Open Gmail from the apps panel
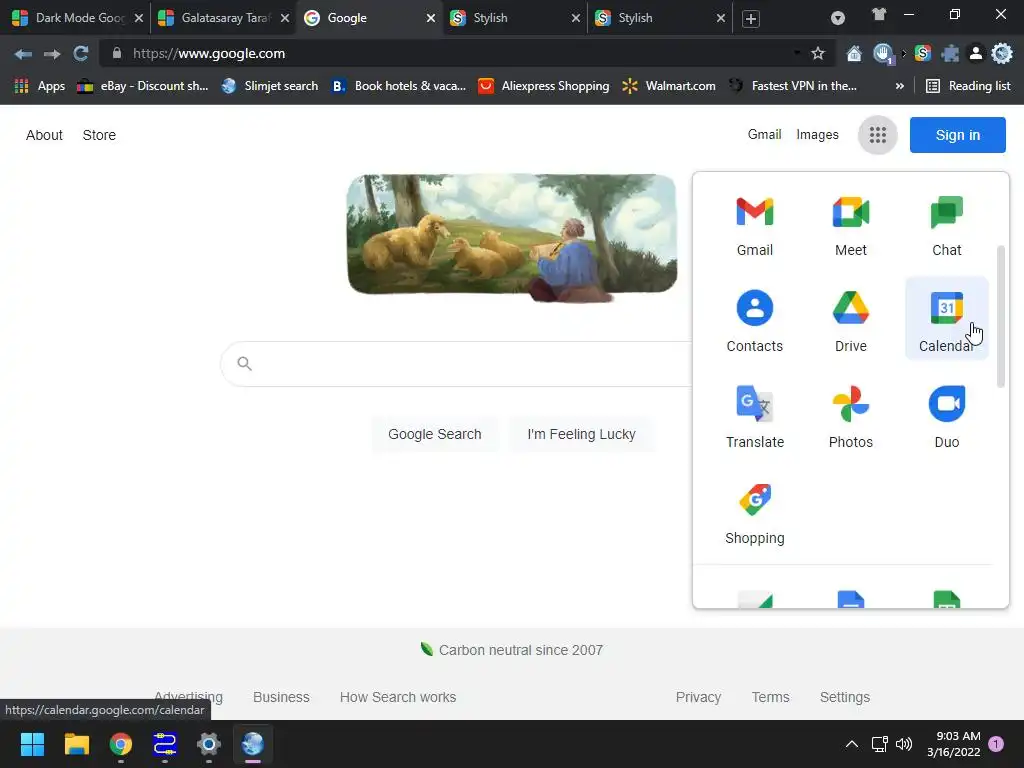The image size is (1024, 768). [754, 226]
